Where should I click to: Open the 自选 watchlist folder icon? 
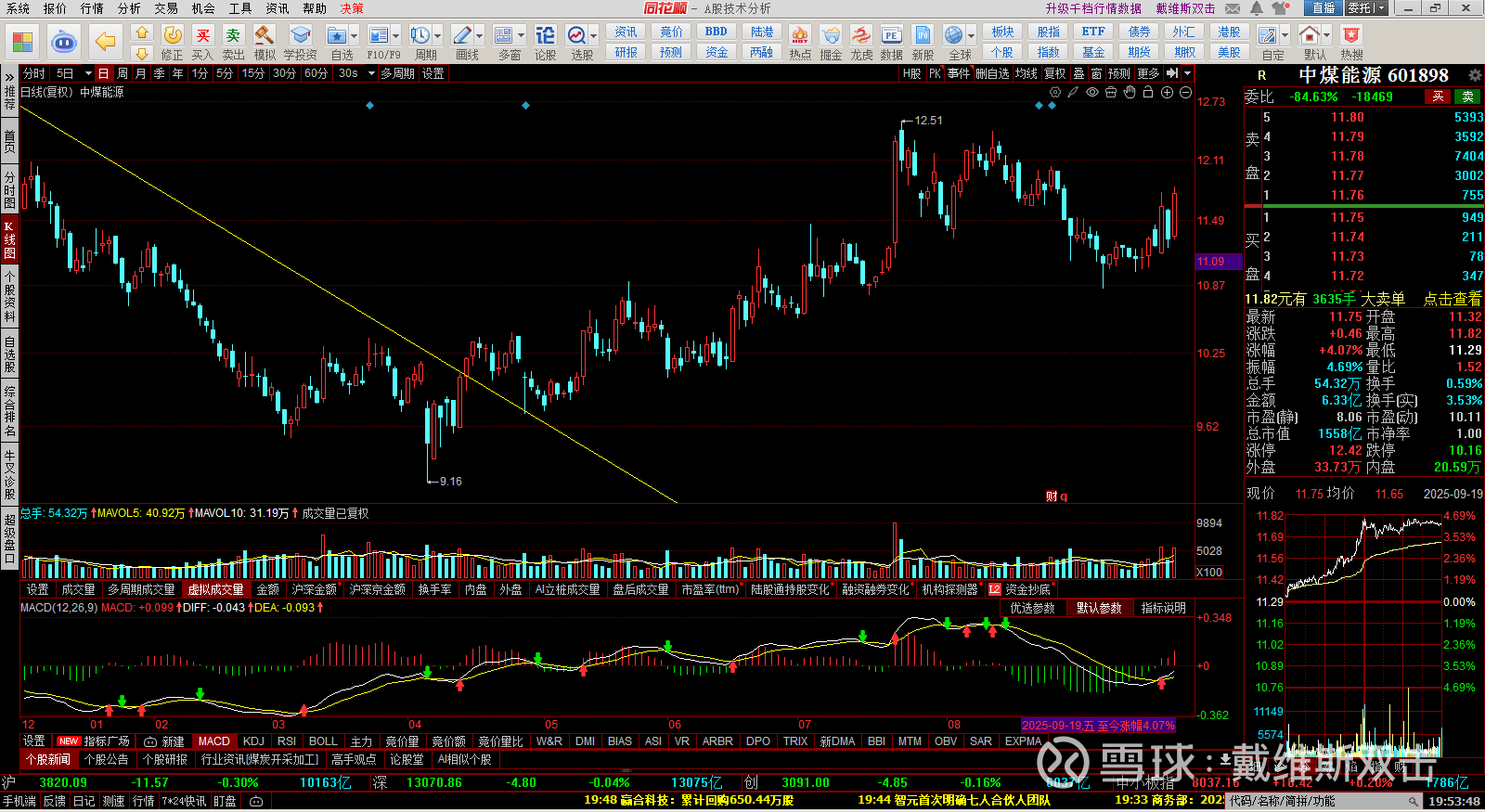click(x=337, y=36)
